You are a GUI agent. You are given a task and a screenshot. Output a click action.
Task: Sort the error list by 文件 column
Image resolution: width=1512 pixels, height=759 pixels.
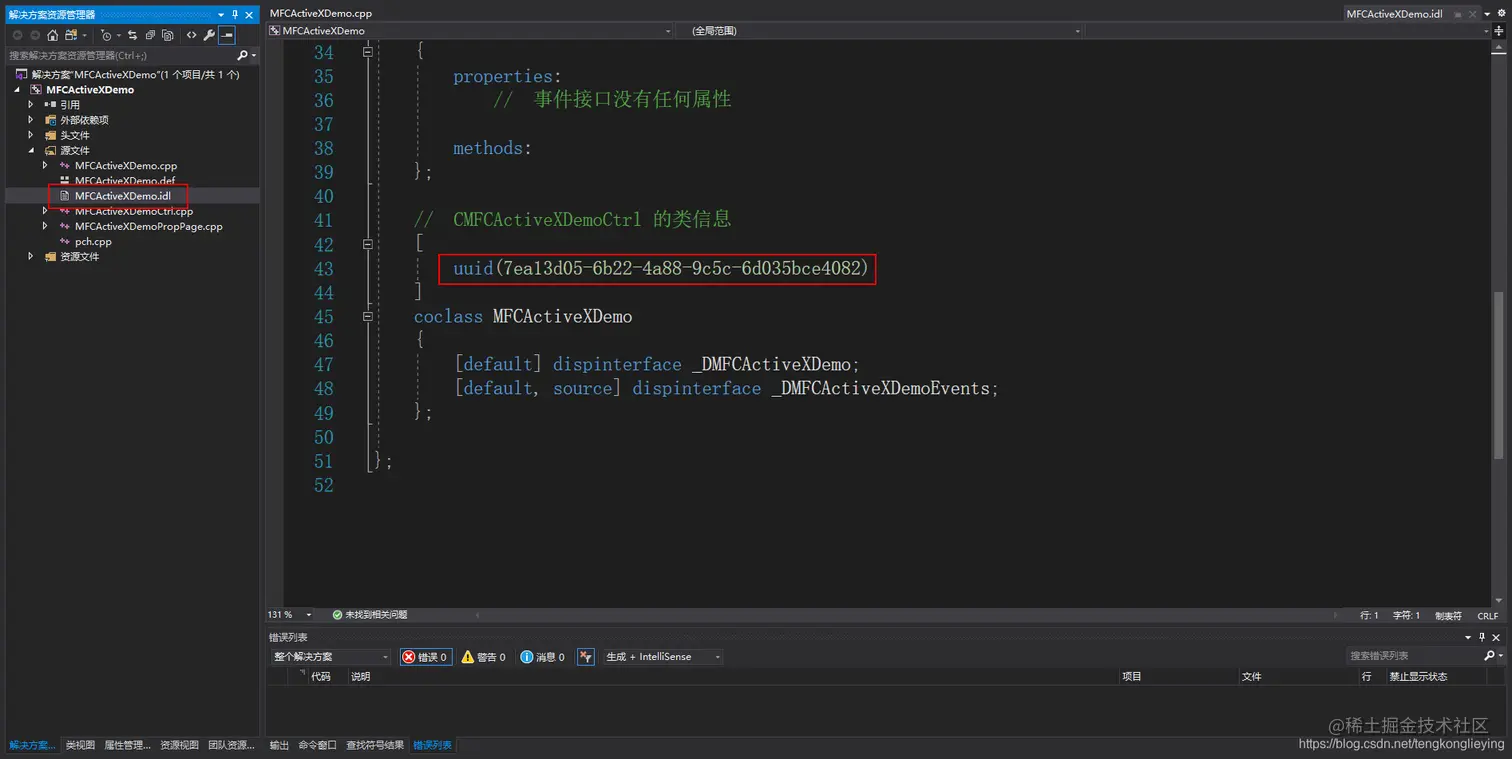[1252, 677]
